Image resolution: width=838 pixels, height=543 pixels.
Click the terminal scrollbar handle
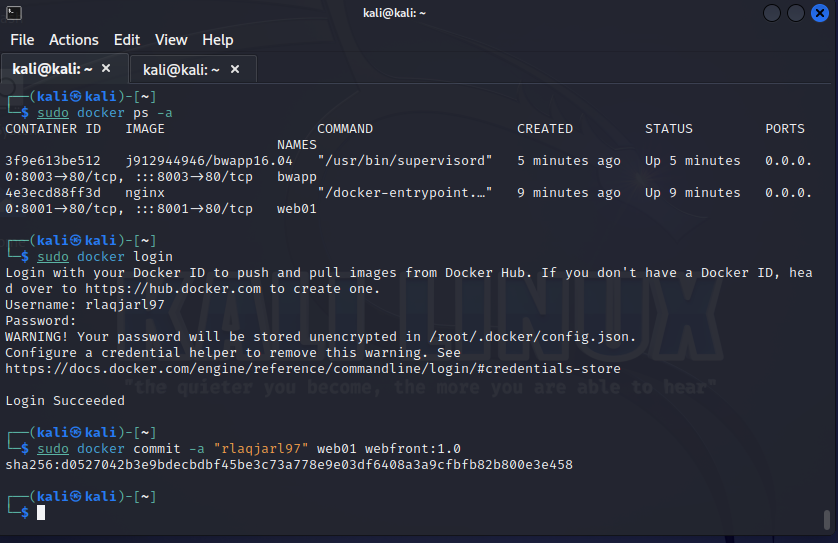pos(827,519)
